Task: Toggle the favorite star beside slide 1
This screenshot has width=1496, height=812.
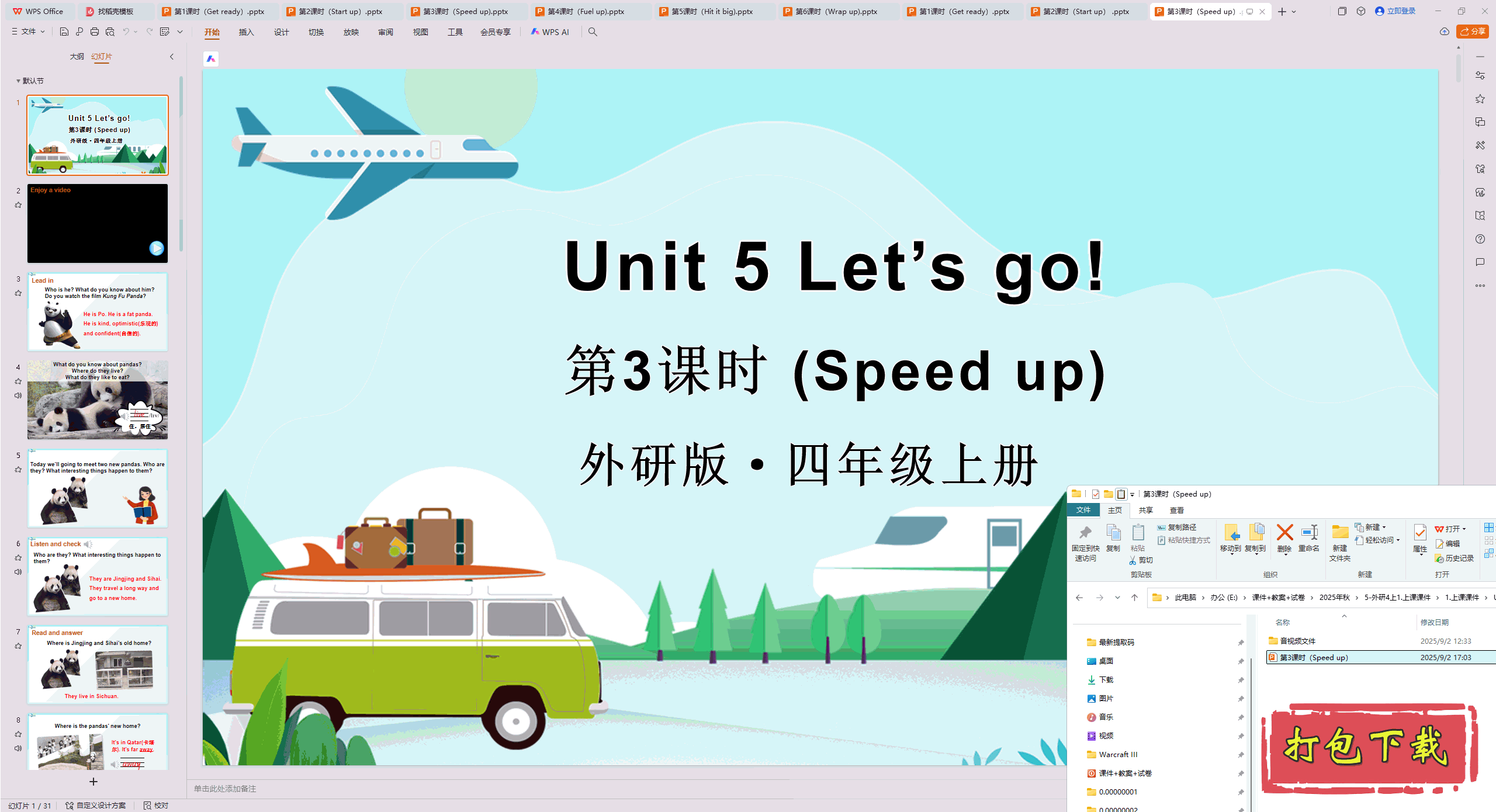Action: [18, 116]
